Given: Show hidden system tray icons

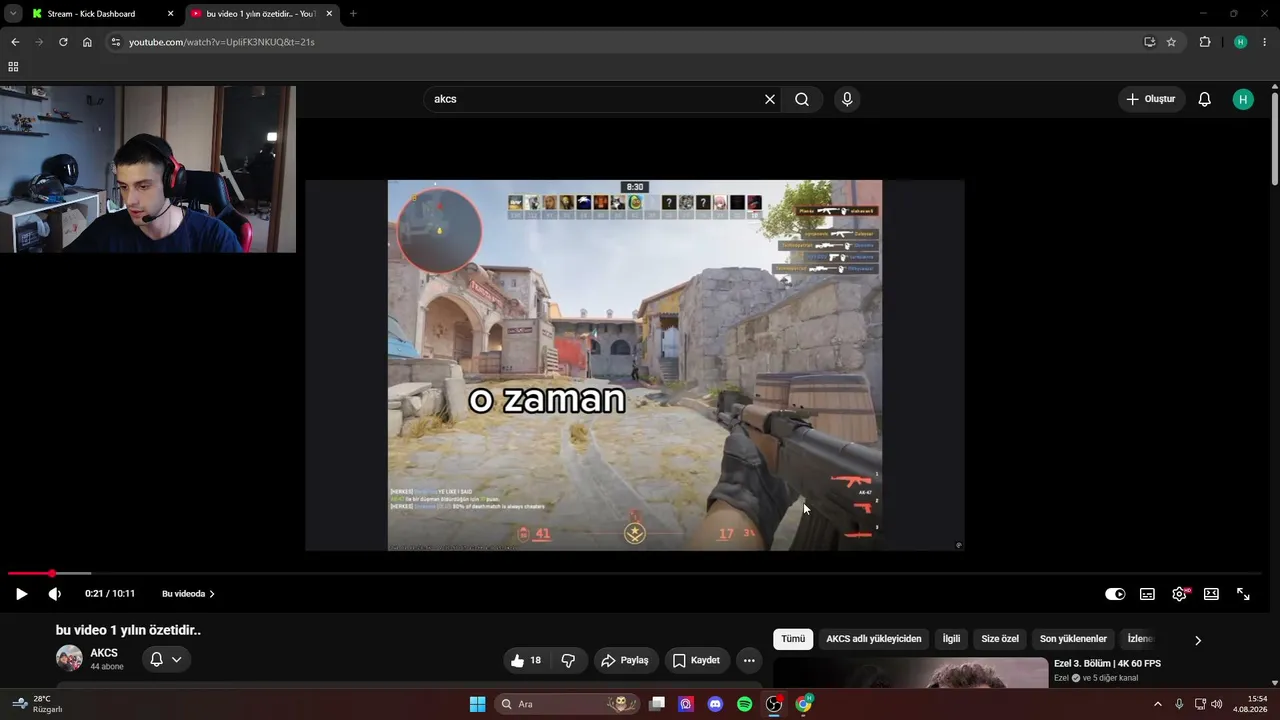Looking at the screenshot, I should coord(1158,704).
